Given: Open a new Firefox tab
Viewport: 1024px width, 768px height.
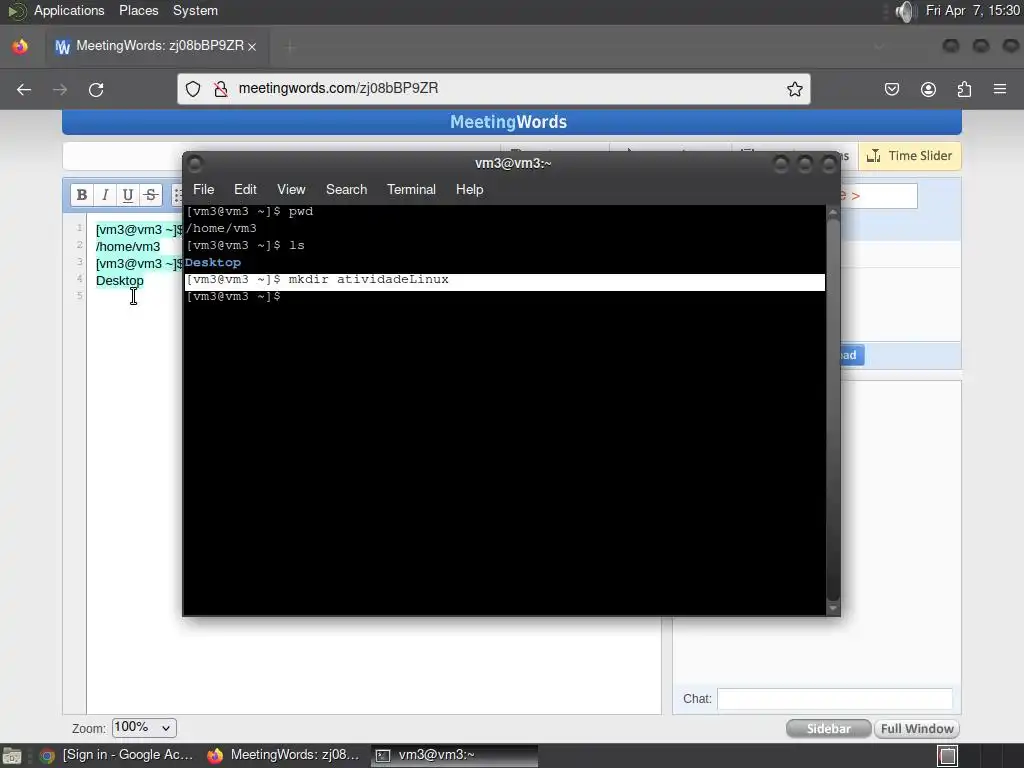Looking at the screenshot, I should pyautogui.click(x=290, y=46).
